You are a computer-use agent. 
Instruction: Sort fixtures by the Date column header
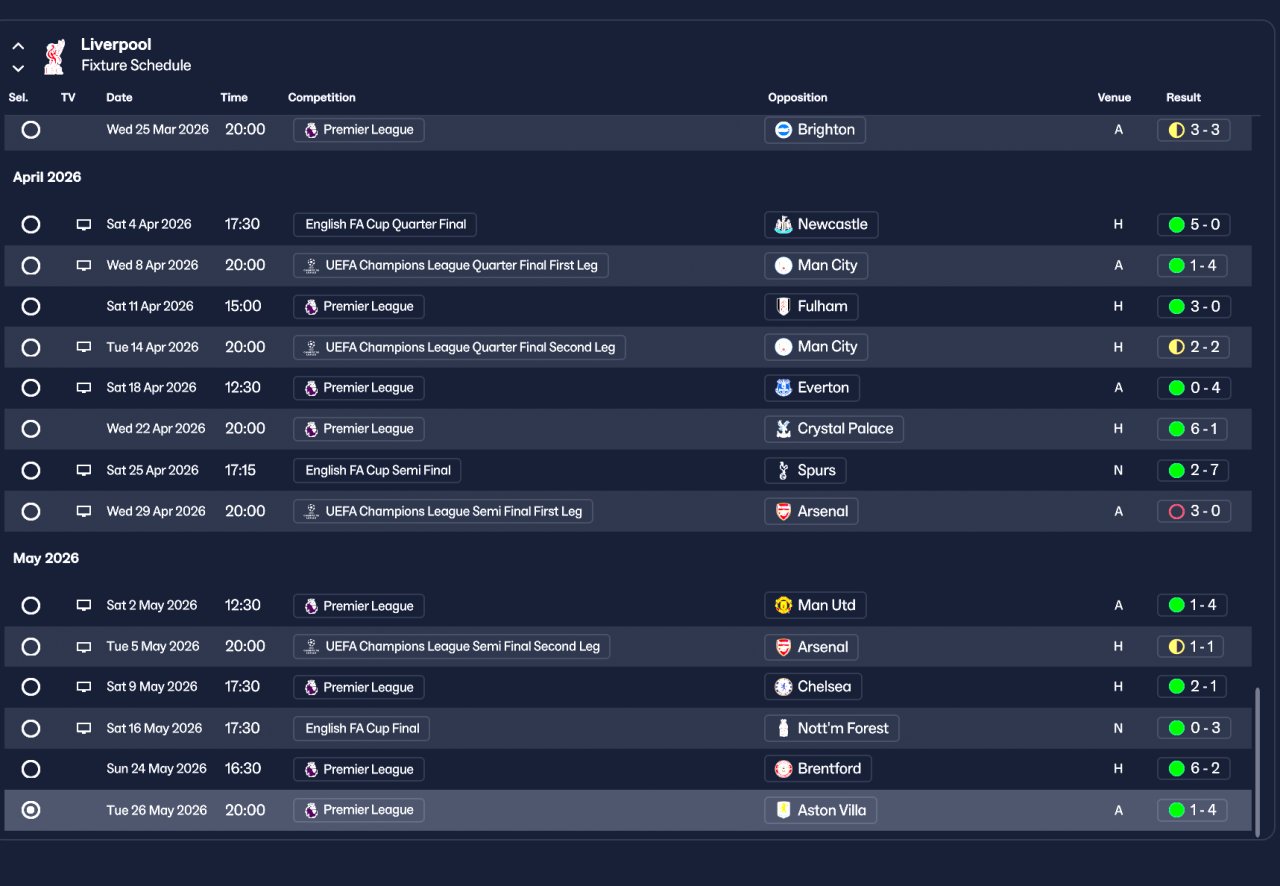tap(119, 98)
